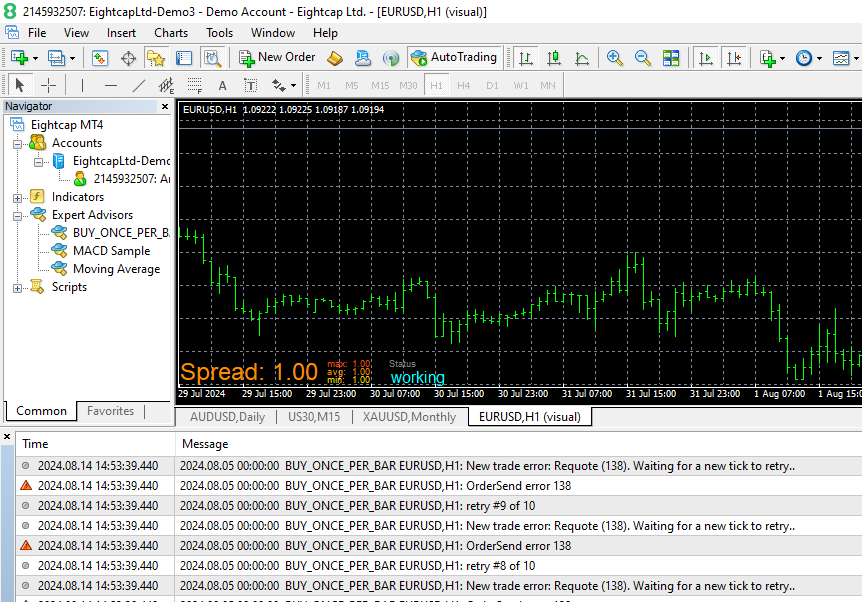This screenshot has height=602, width=862.
Task: Open the Insert menu
Action: coord(121,33)
